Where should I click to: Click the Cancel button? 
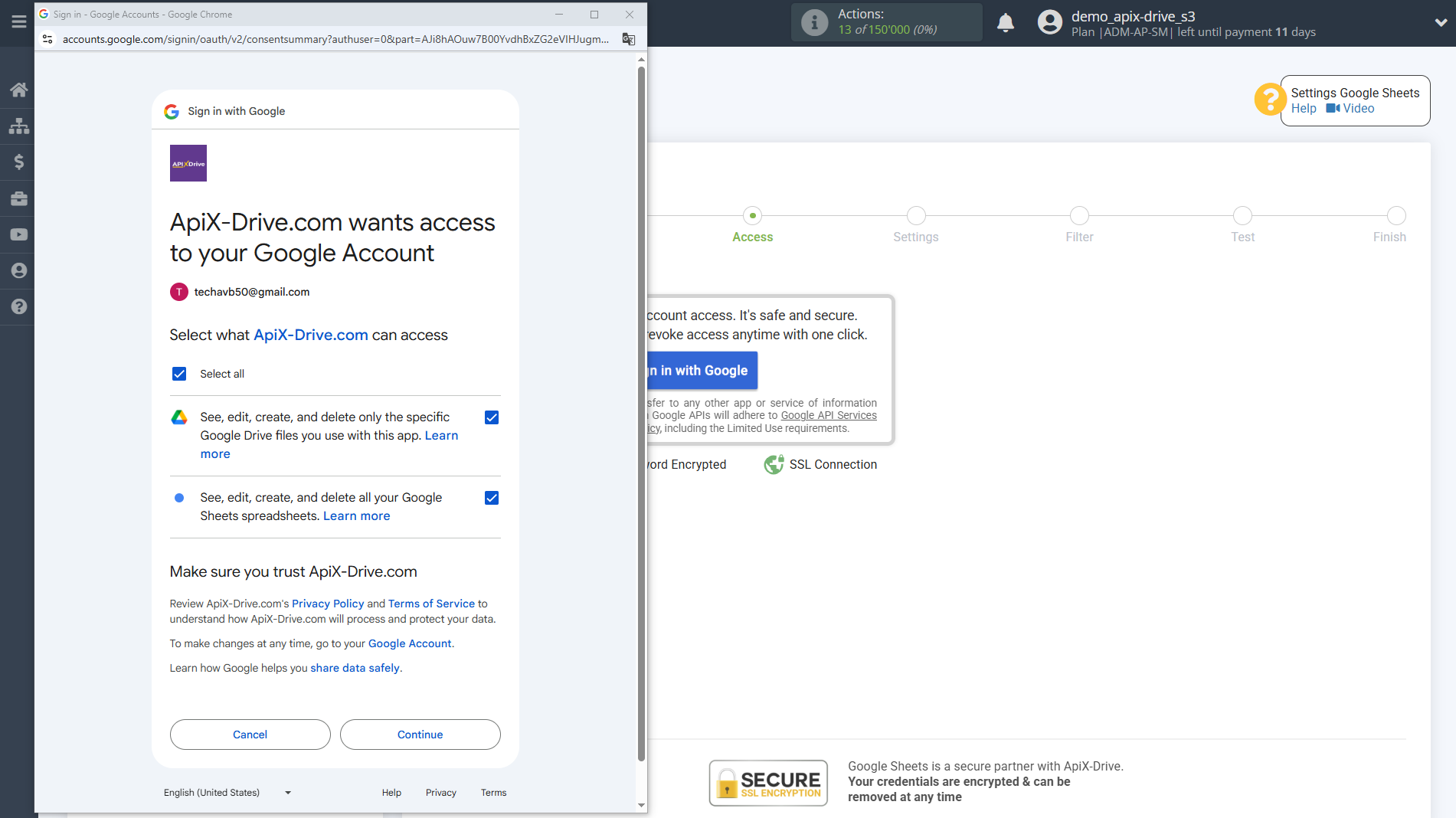tap(250, 735)
